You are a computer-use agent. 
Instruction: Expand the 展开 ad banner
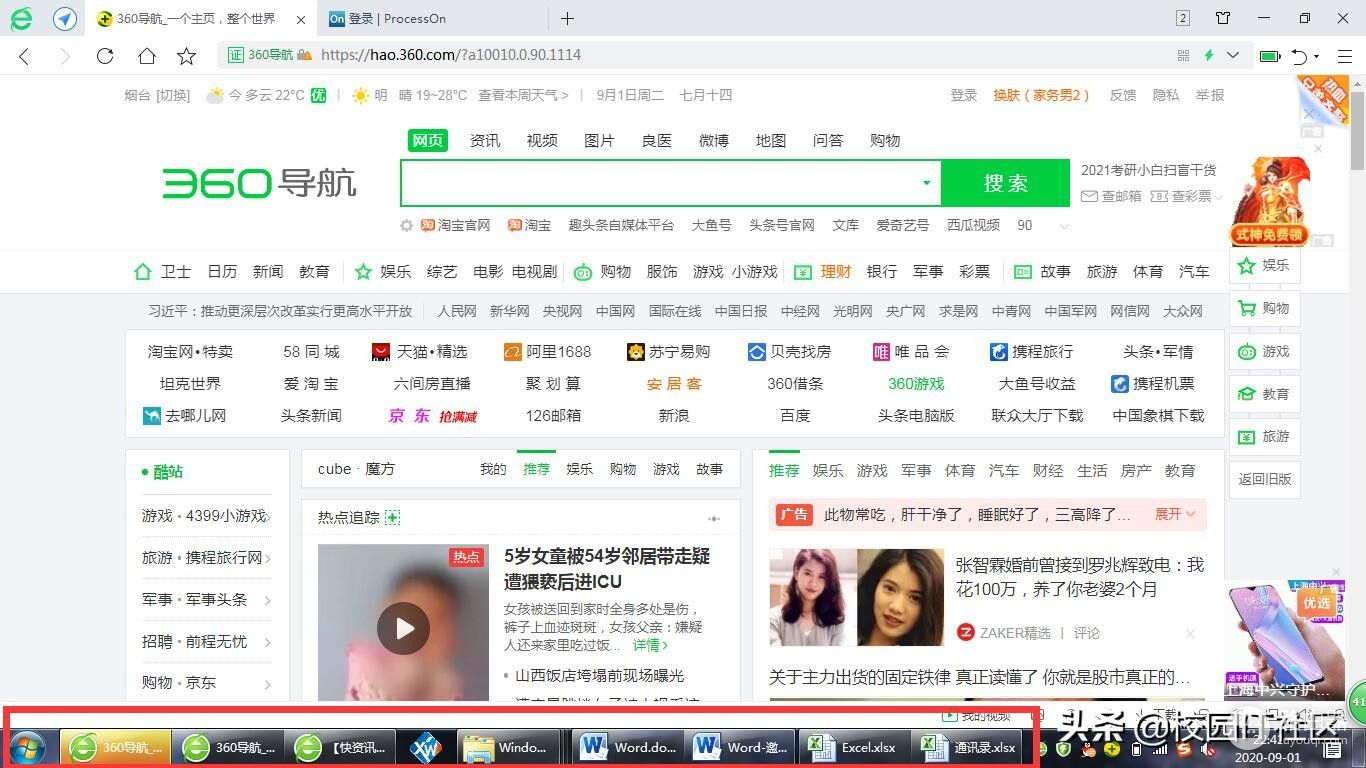tap(1175, 514)
